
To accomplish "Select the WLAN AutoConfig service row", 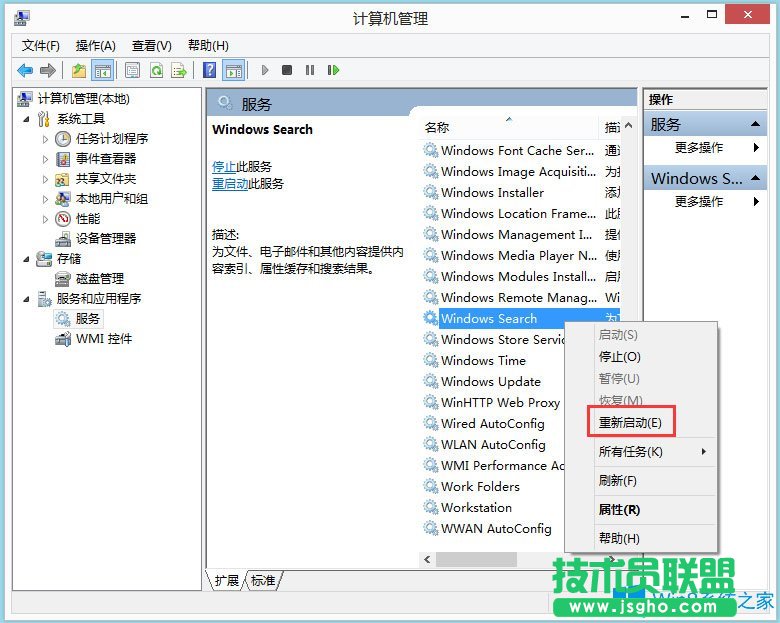I will click(x=492, y=444).
